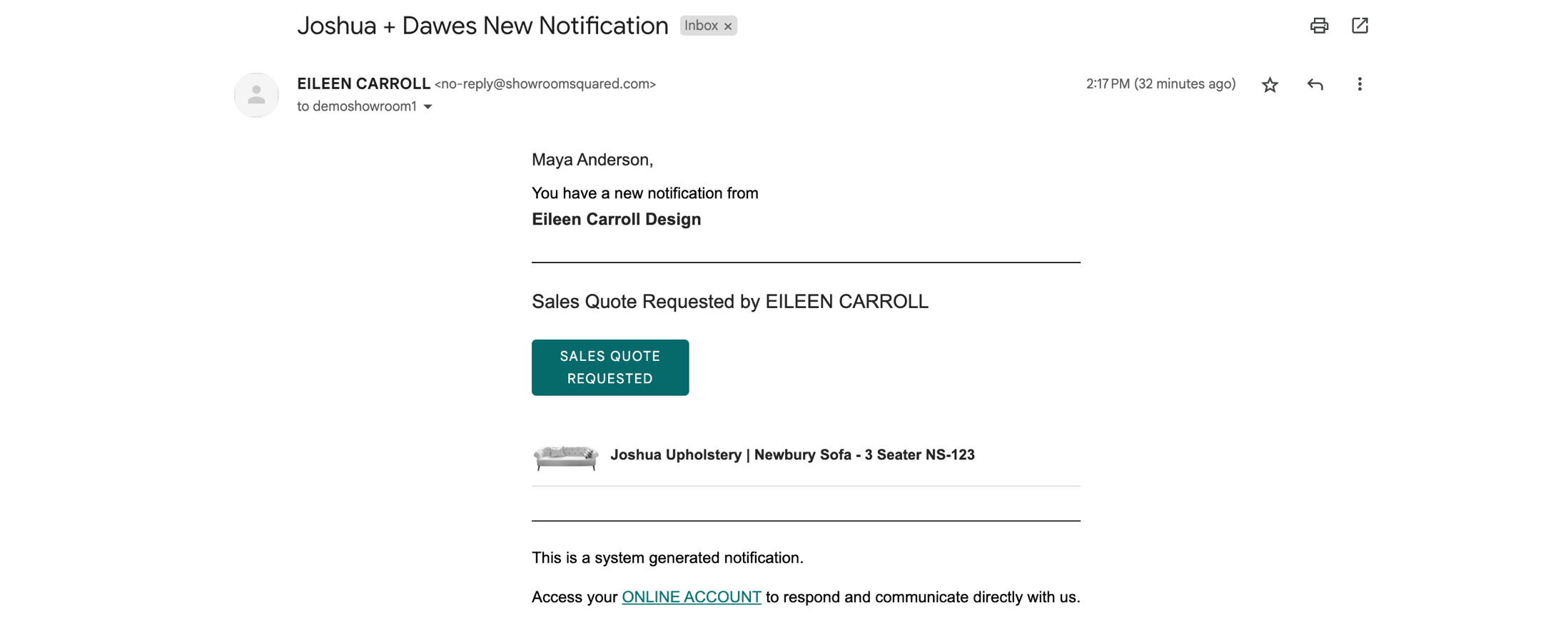Click the sender's profile avatar icon

coord(256,95)
